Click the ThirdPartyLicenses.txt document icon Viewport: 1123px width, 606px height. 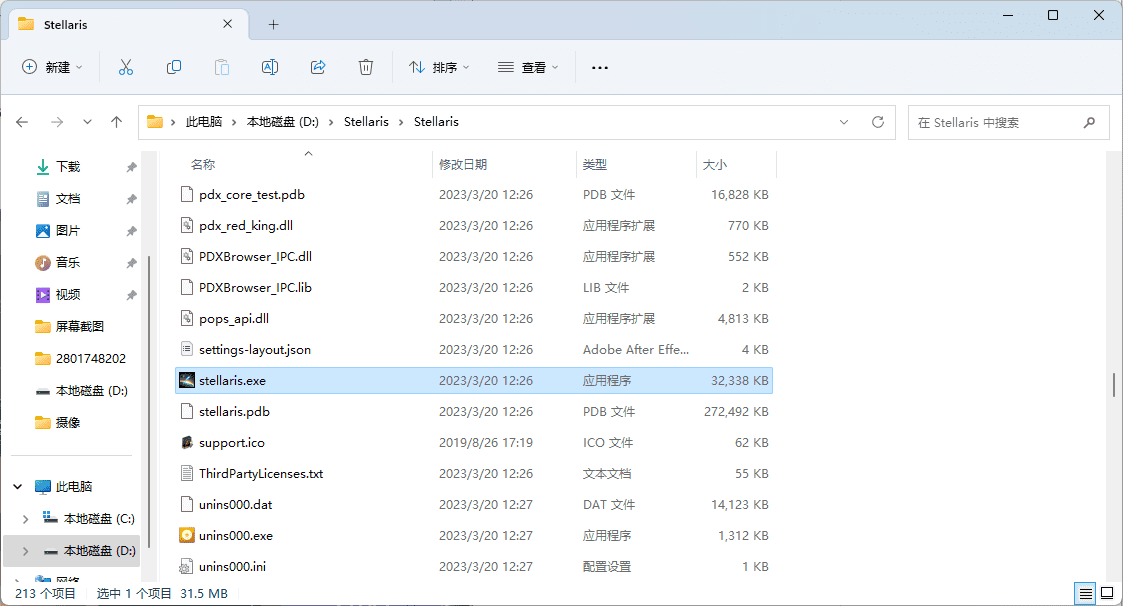(x=187, y=473)
